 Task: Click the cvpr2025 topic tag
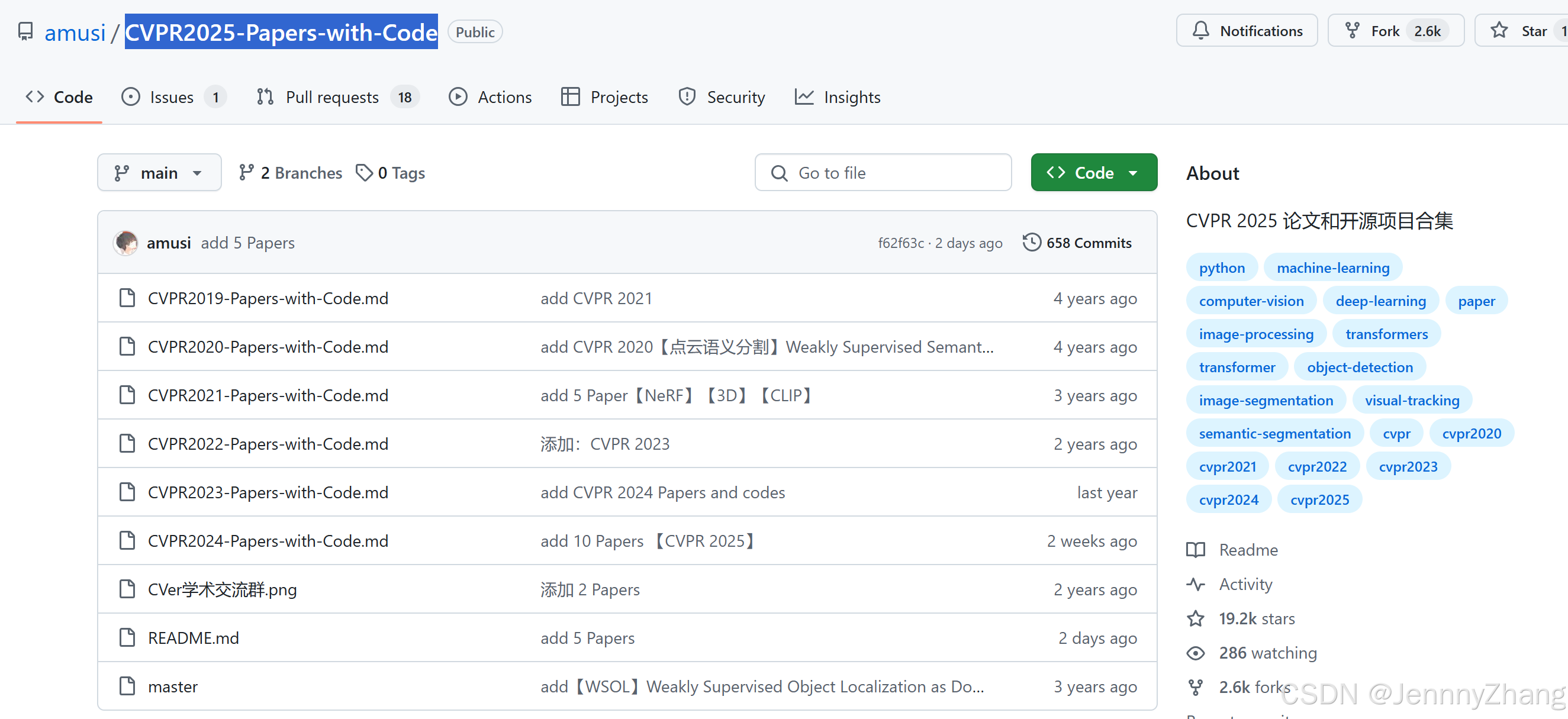pyautogui.click(x=1319, y=500)
